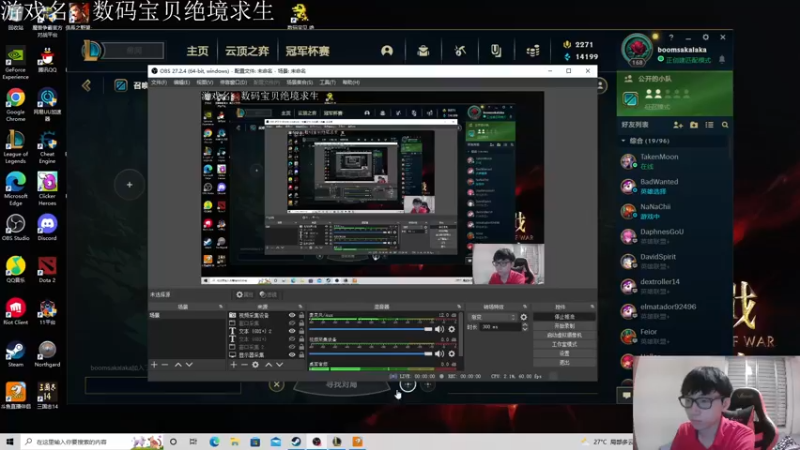Open the Collection icon in League client

[423, 51]
